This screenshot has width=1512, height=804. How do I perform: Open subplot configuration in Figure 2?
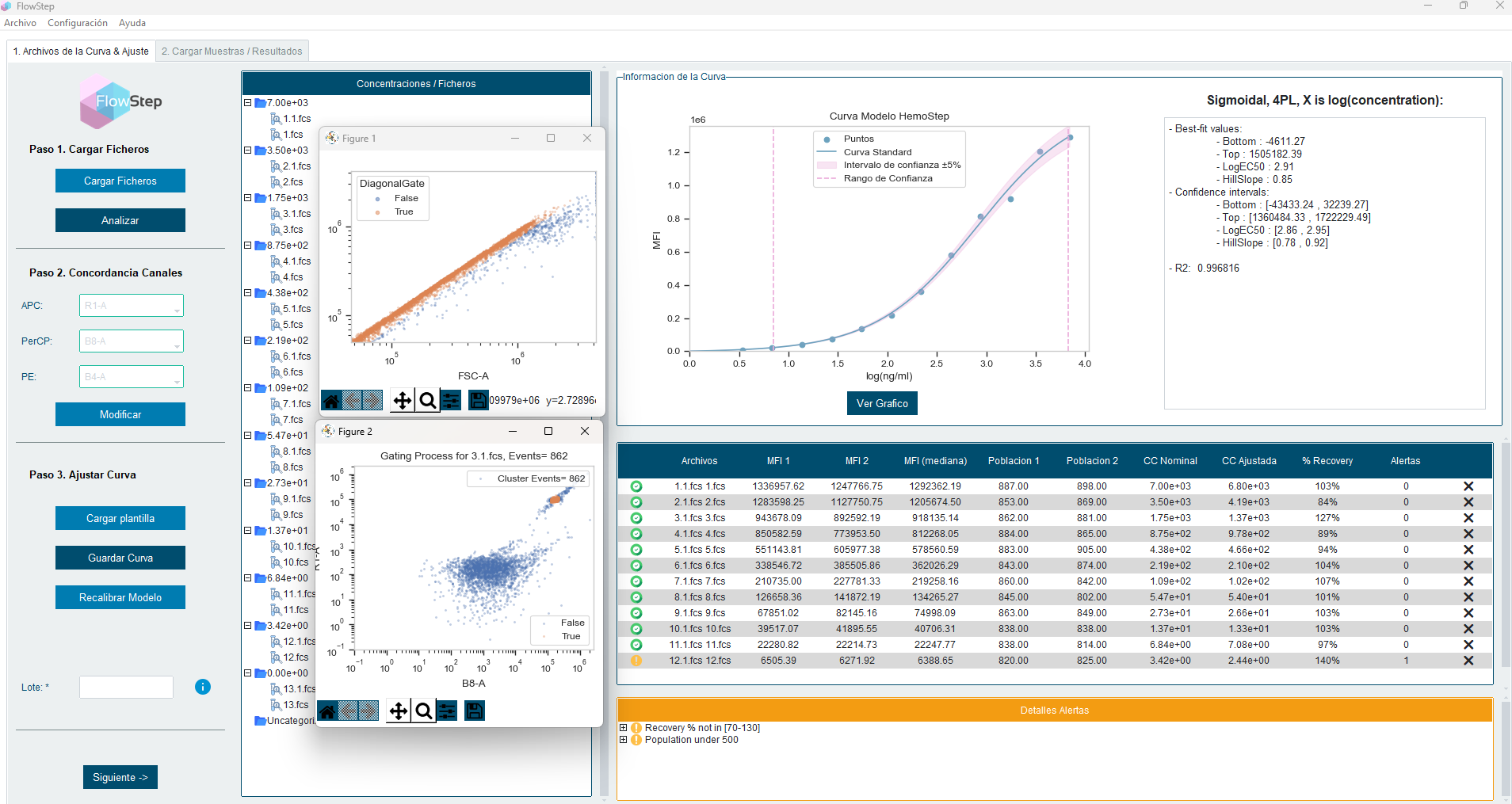(x=448, y=711)
